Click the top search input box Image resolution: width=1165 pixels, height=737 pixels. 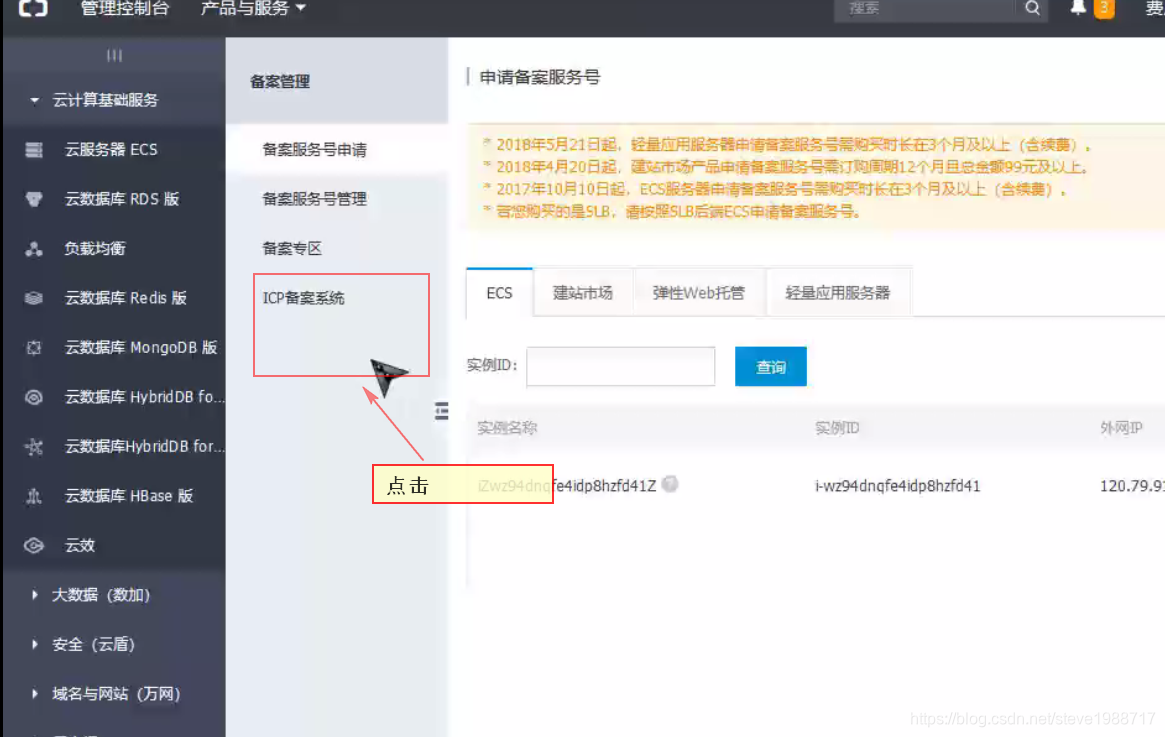(x=924, y=9)
